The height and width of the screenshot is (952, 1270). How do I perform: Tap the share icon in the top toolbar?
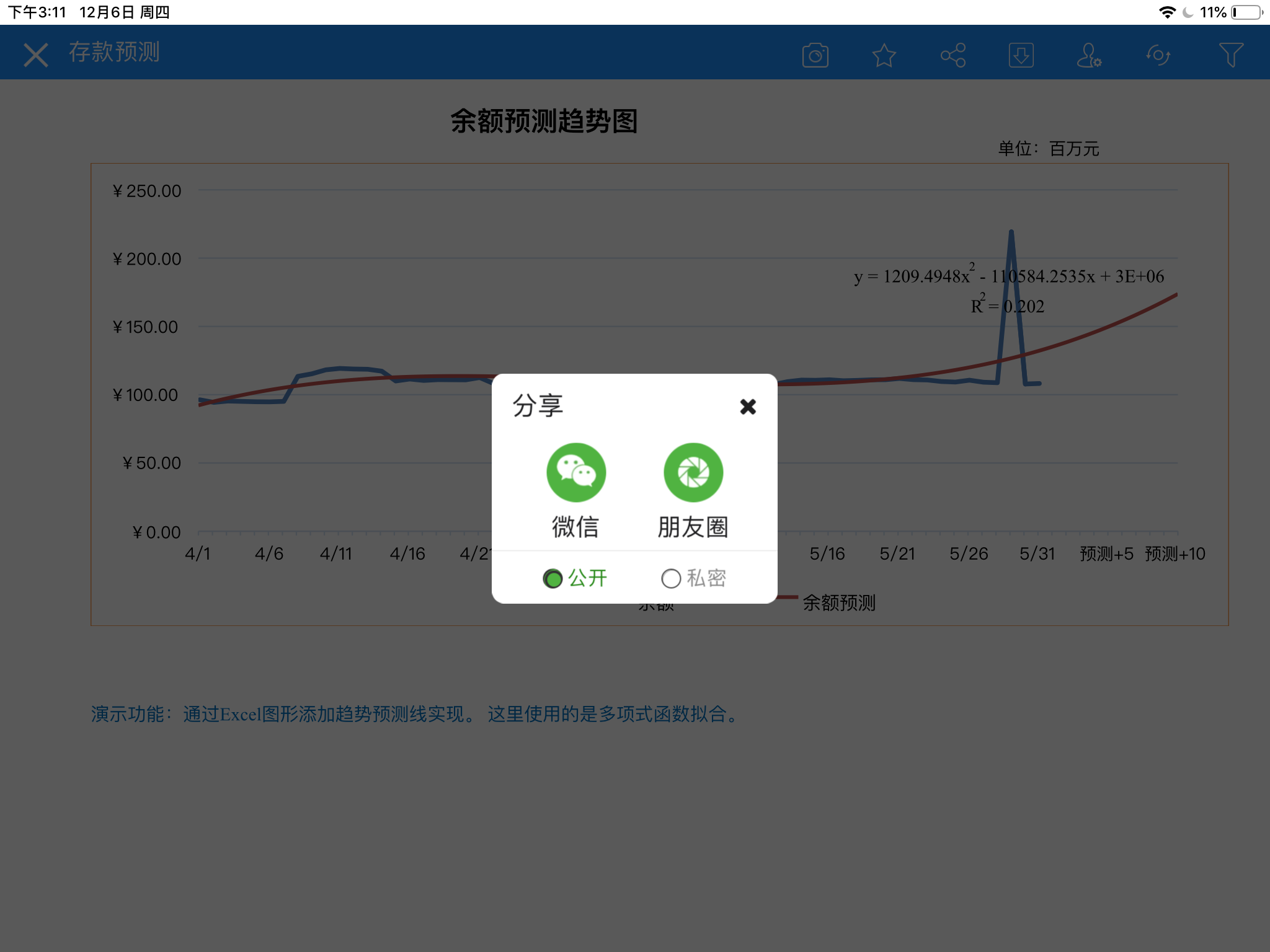click(953, 55)
